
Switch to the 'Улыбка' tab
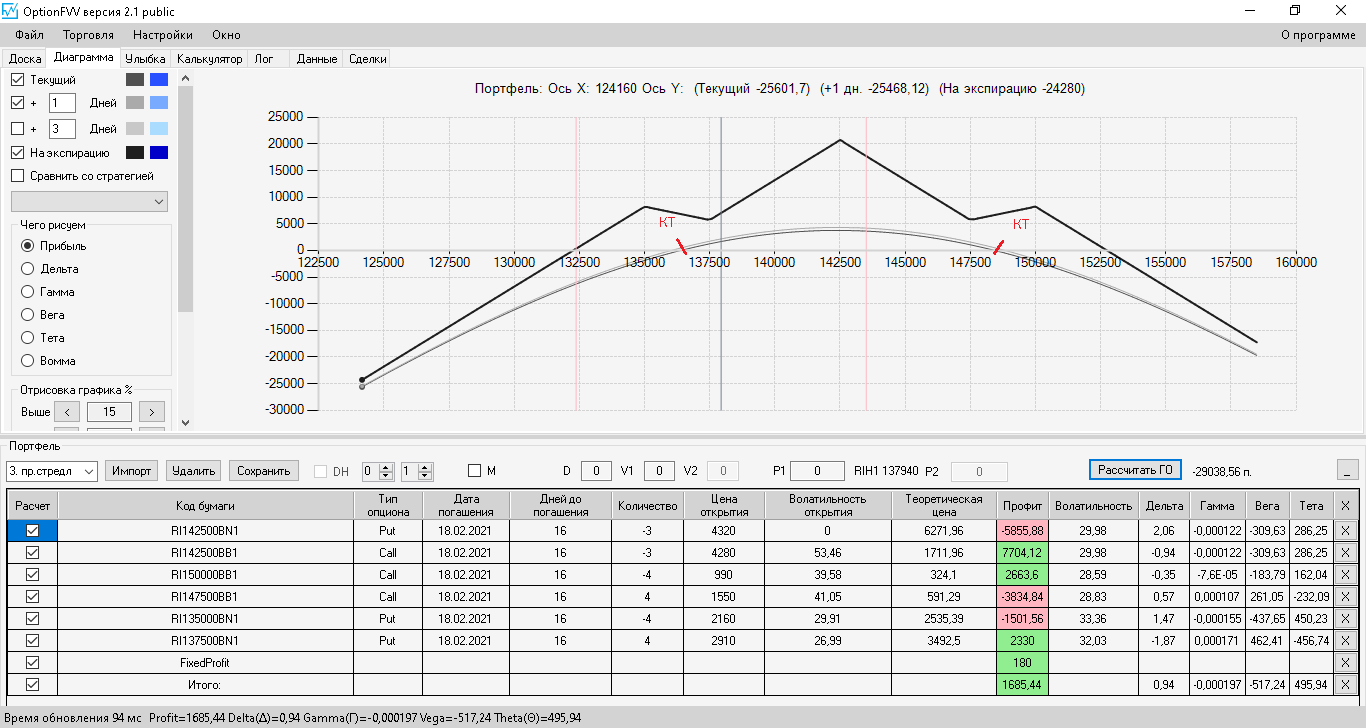click(146, 59)
